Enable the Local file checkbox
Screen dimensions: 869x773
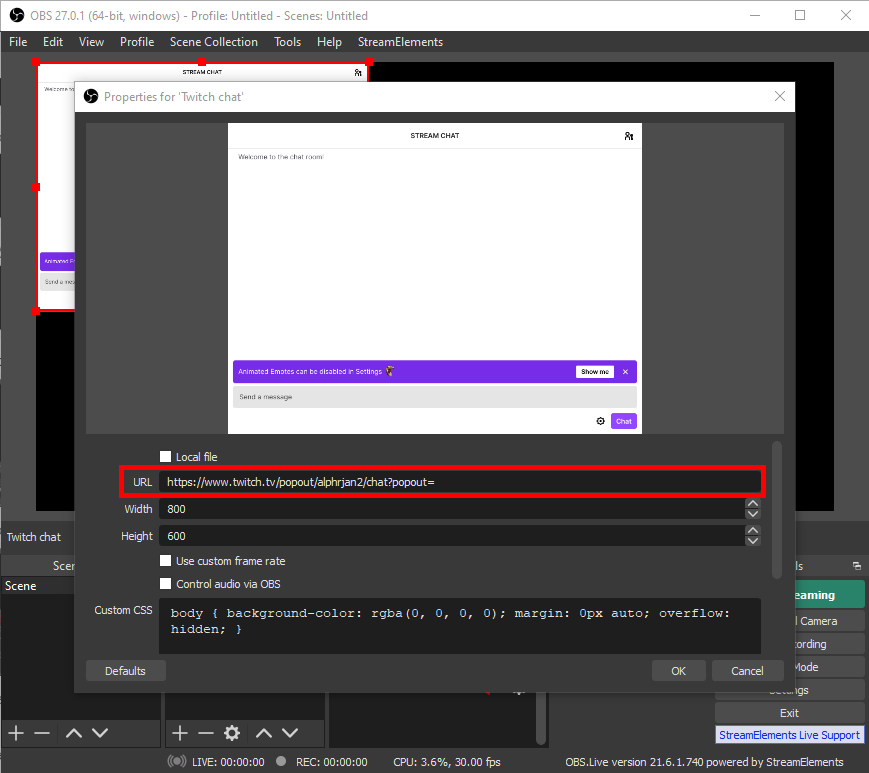tap(165, 457)
